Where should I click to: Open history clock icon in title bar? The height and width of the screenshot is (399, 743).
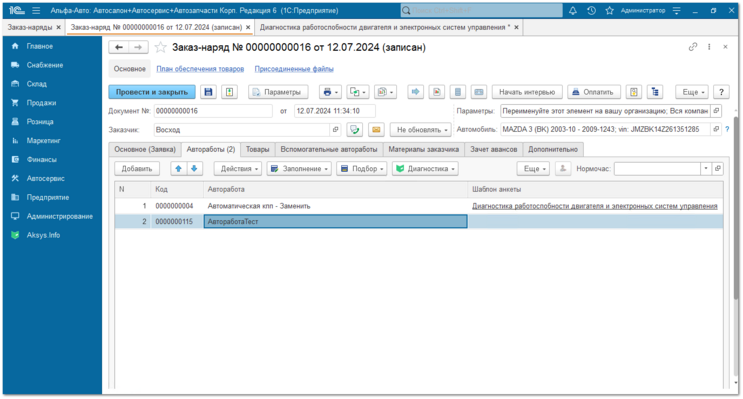[x=591, y=10]
